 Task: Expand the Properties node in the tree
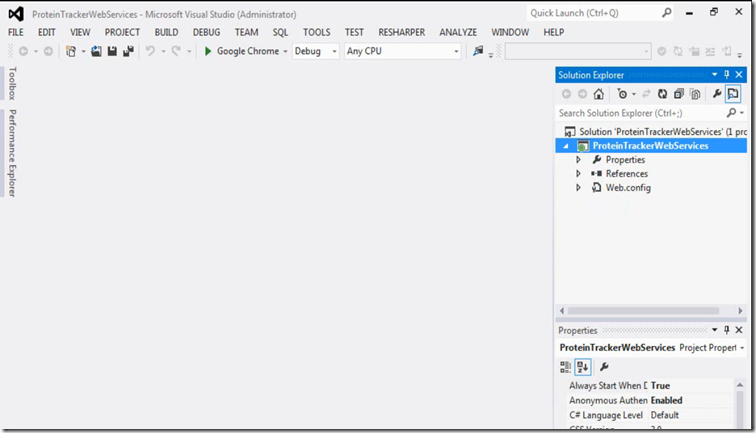tap(578, 160)
